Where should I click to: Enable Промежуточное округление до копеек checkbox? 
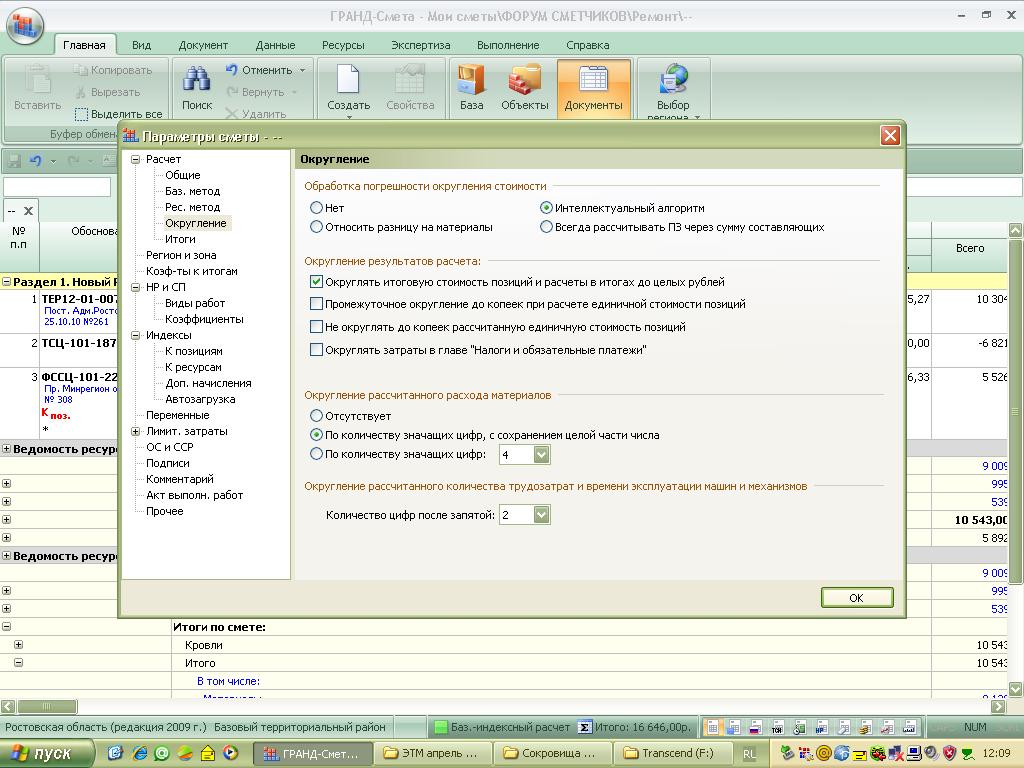coord(317,304)
